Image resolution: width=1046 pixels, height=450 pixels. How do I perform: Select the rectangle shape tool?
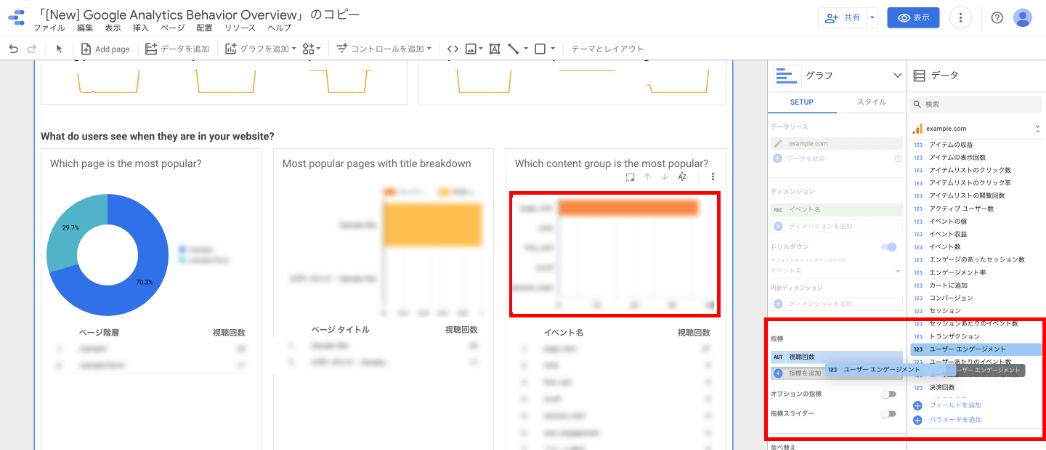point(540,49)
